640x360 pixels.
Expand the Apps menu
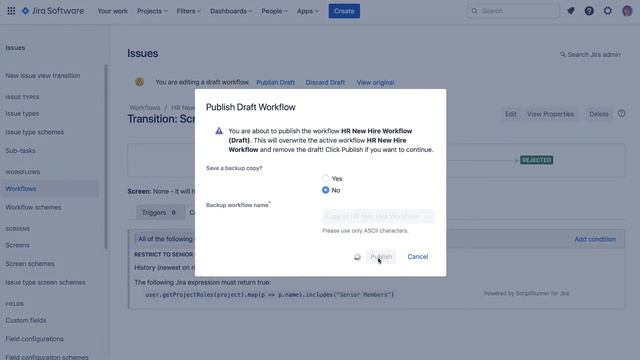click(x=307, y=11)
